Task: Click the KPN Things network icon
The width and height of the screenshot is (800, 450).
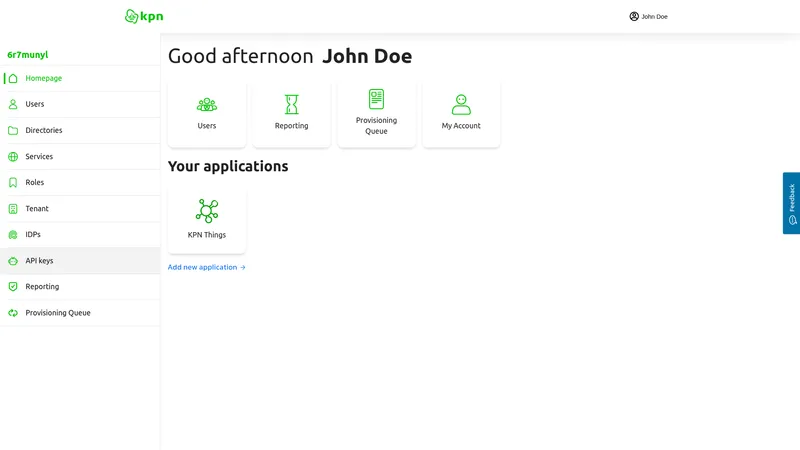Action: pyautogui.click(x=207, y=211)
